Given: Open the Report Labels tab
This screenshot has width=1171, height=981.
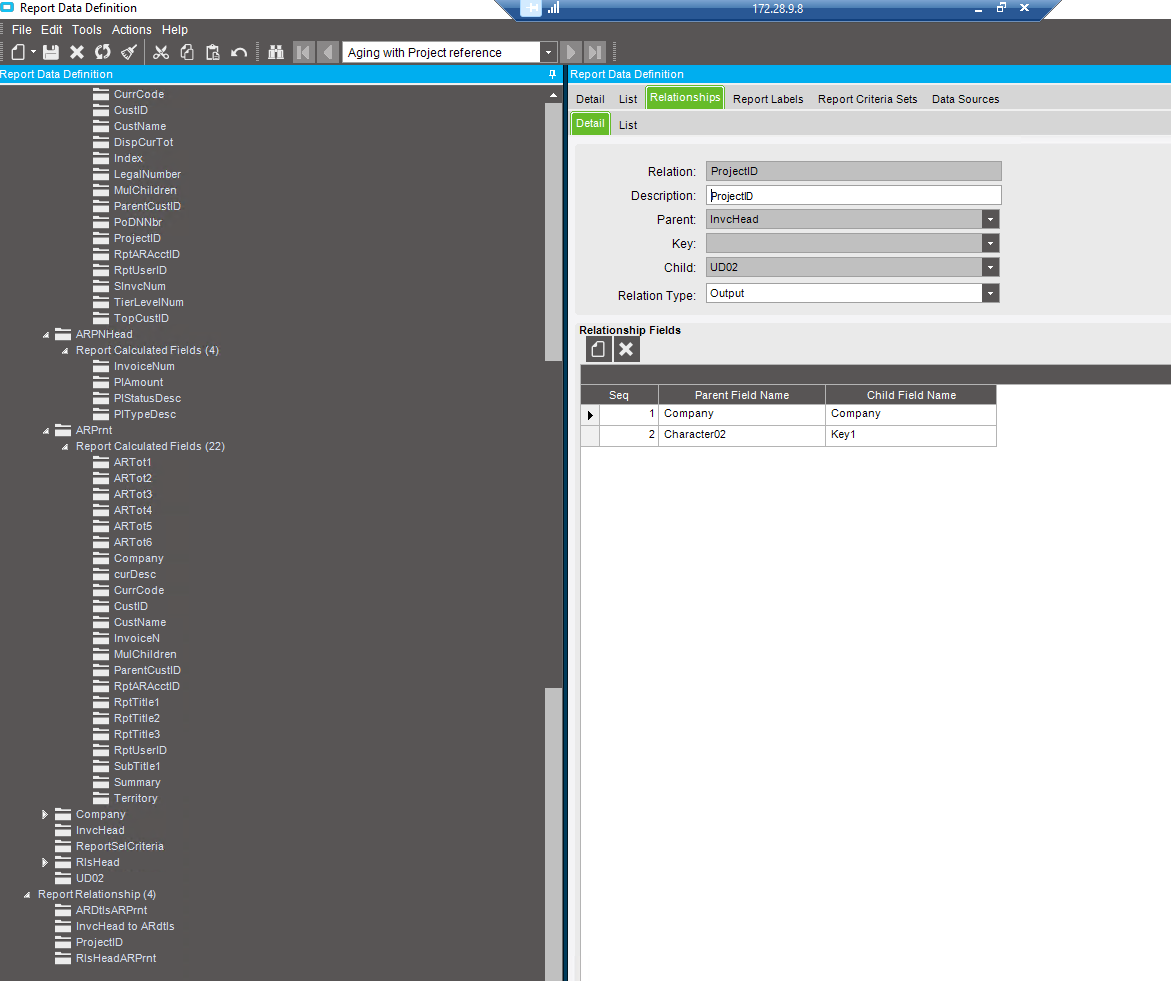Looking at the screenshot, I should click(x=768, y=99).
